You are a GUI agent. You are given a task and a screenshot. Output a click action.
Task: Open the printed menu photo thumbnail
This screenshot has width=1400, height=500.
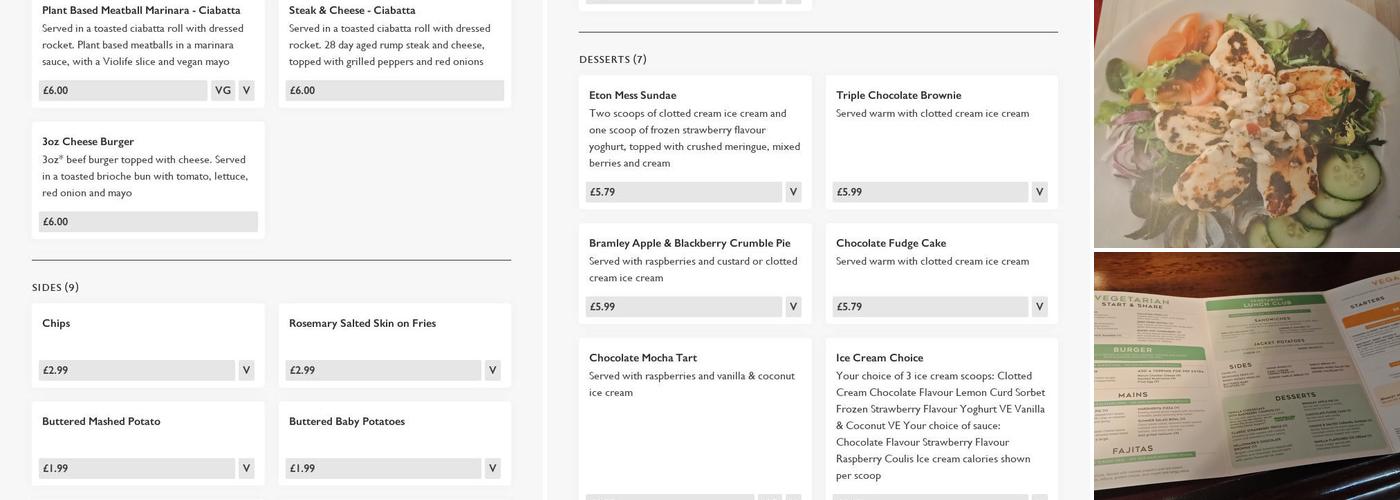pyautogui.click(x=1246, y=375)
